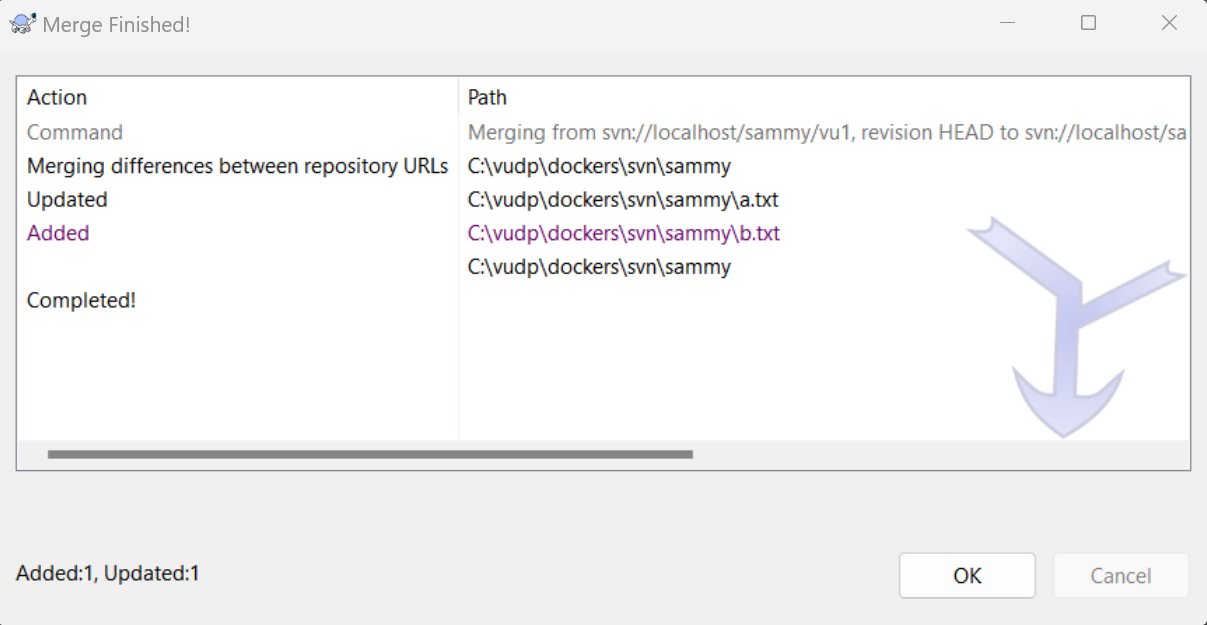This screenshot has width=1207, height=625.
Task: Select the Updated a.txt row
Action: pyautogui.click(x=67, y=200)
